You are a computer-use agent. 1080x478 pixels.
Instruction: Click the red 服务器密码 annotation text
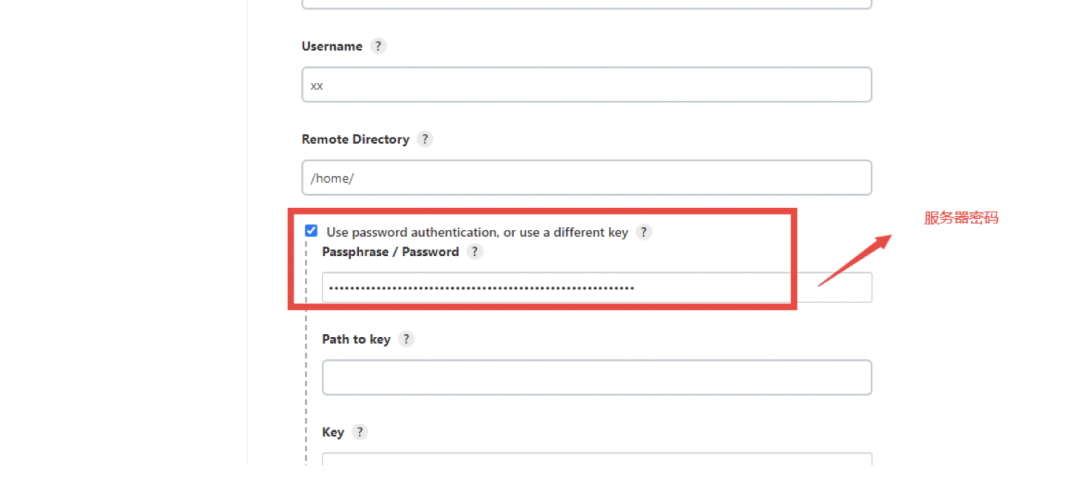point(961,218)
